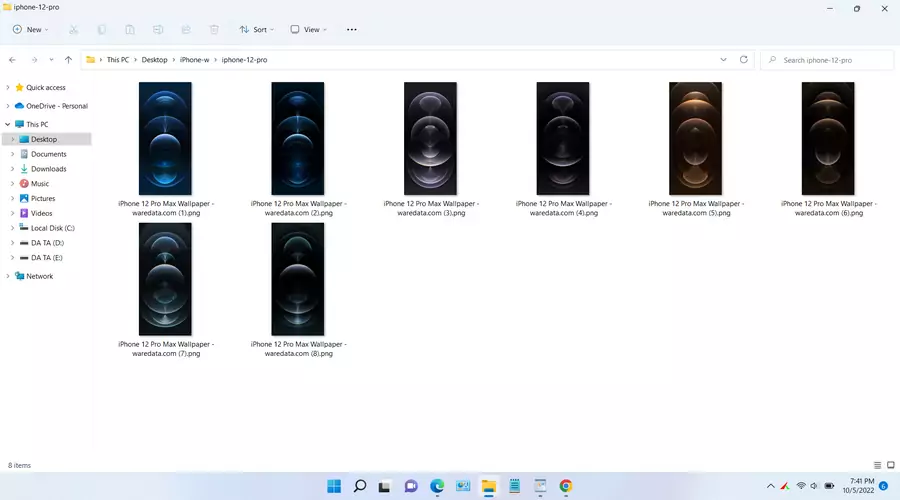The height and width of the screenshot is (500, 900).
Task: Open taskbar Search
Action: 360,486
